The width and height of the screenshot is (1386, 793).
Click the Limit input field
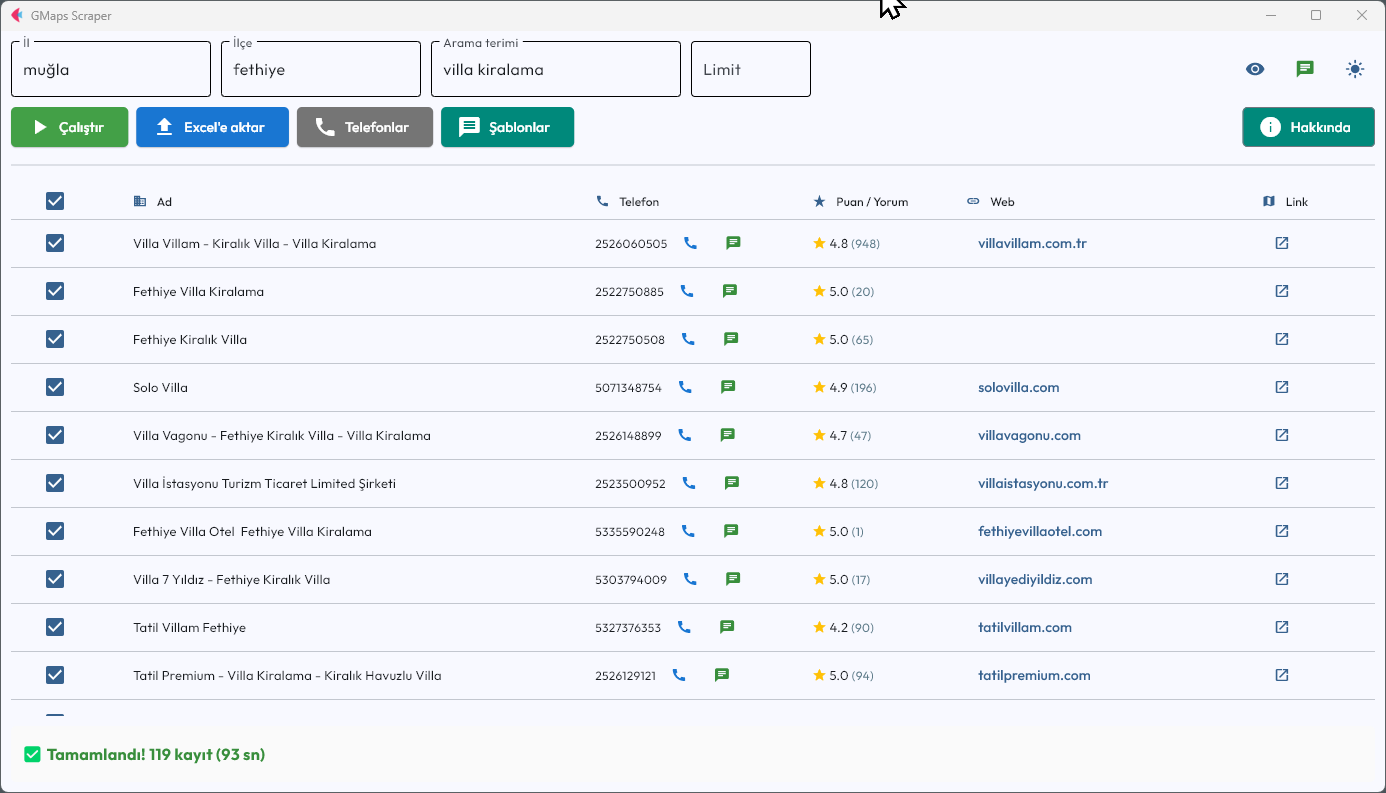click(x=750, y=70)
